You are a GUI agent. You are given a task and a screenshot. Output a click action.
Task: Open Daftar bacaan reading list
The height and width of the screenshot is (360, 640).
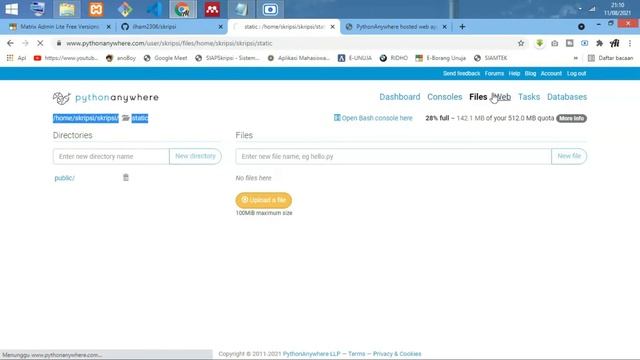(x=611, y=58)
